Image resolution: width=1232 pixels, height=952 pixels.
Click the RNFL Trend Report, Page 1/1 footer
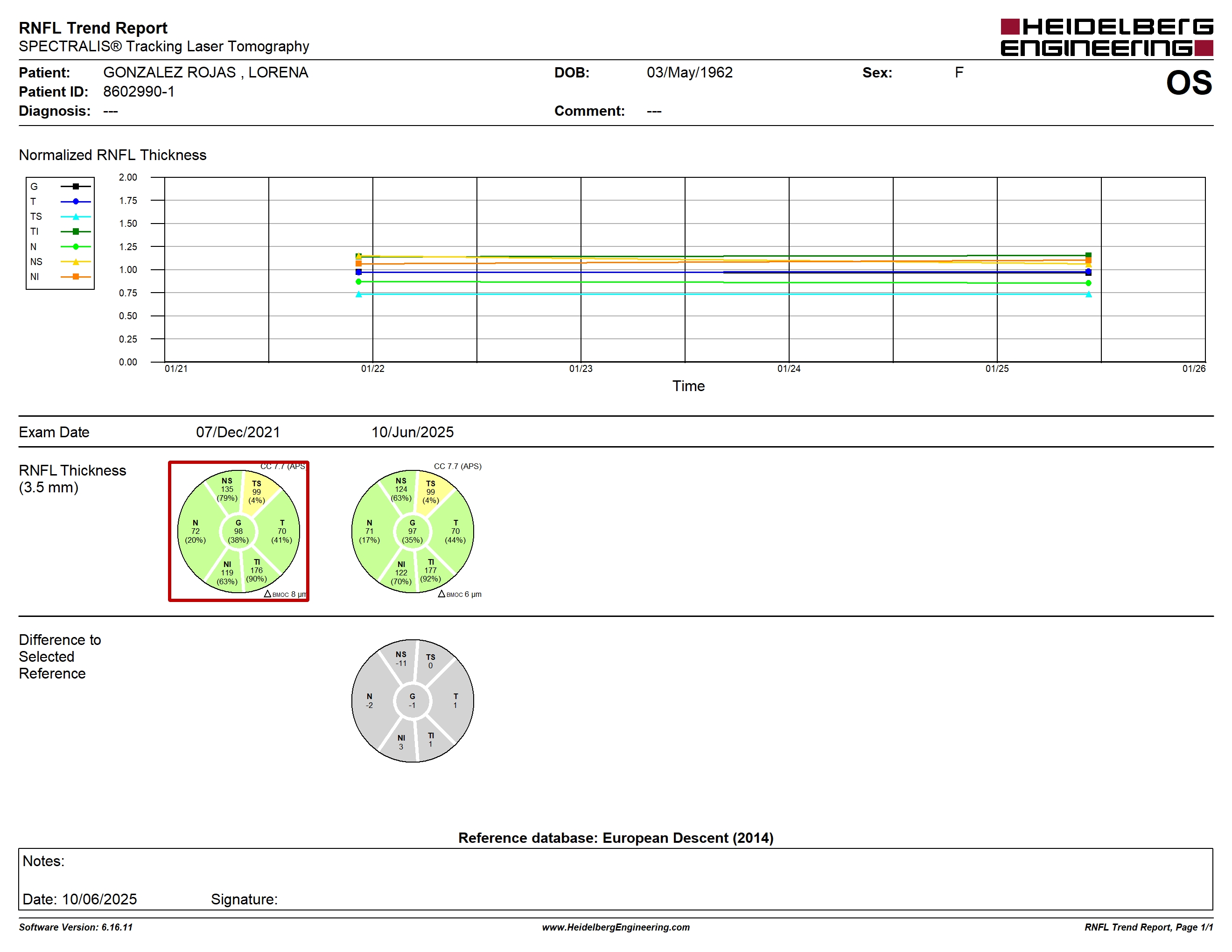(1148, 927)
